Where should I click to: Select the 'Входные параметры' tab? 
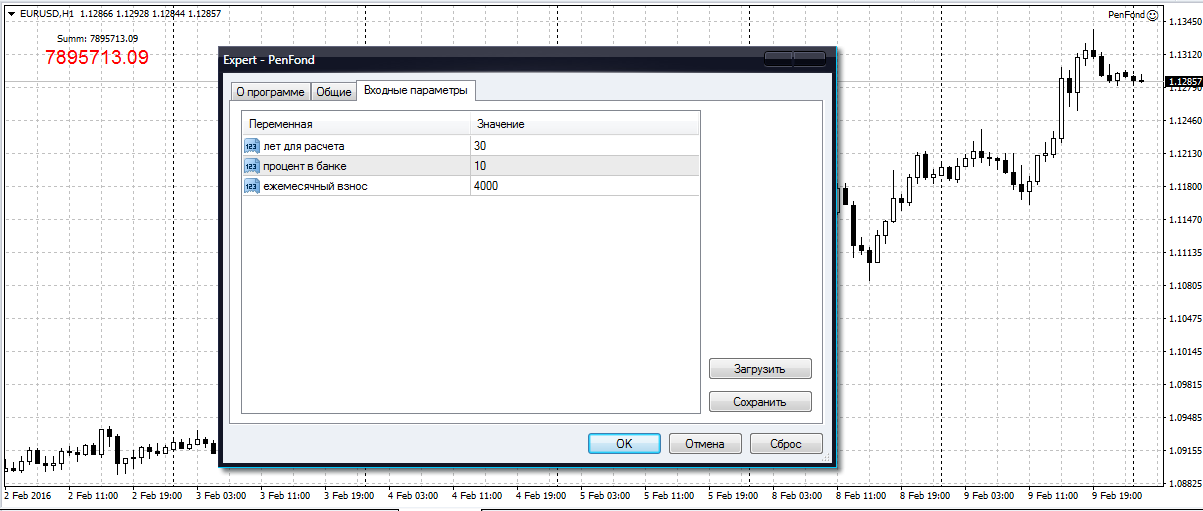415,90
